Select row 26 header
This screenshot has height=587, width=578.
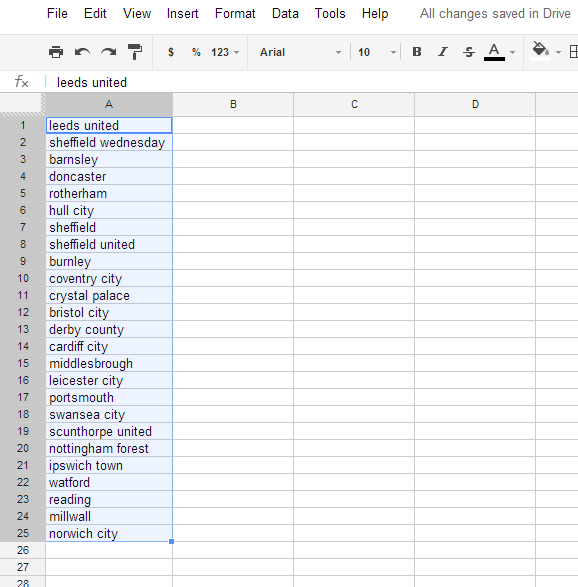(x=22, y=550)
